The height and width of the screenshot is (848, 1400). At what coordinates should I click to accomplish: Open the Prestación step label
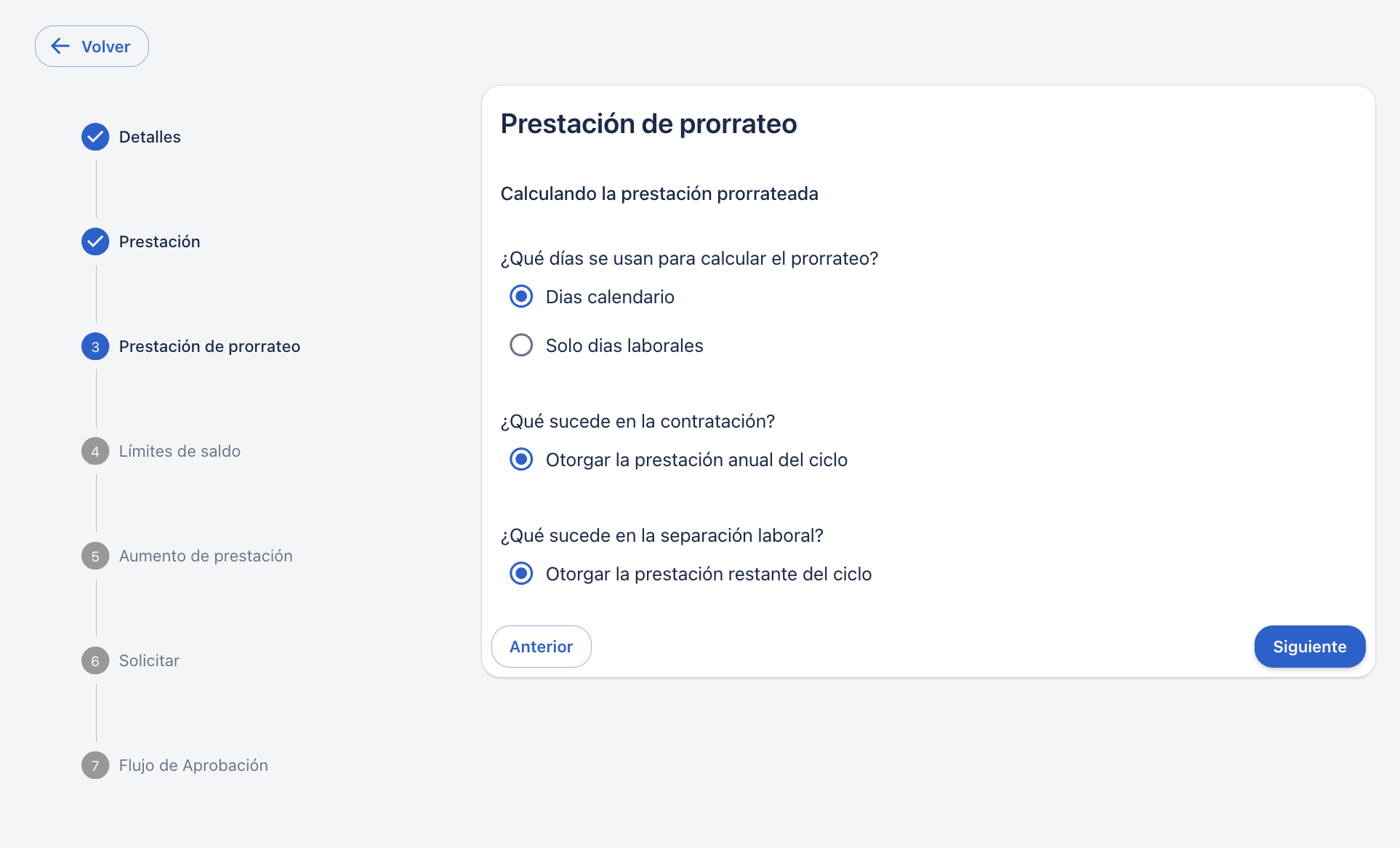[159, 241]
